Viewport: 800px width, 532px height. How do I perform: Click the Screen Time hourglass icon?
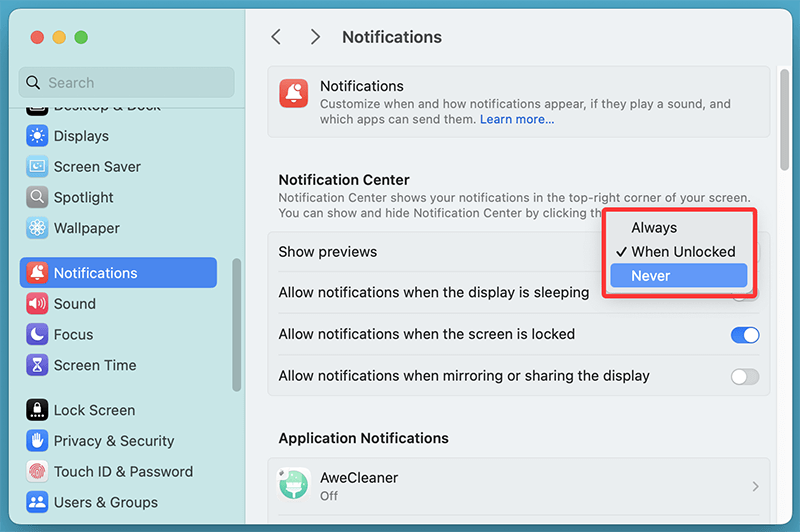click(37, 365)
